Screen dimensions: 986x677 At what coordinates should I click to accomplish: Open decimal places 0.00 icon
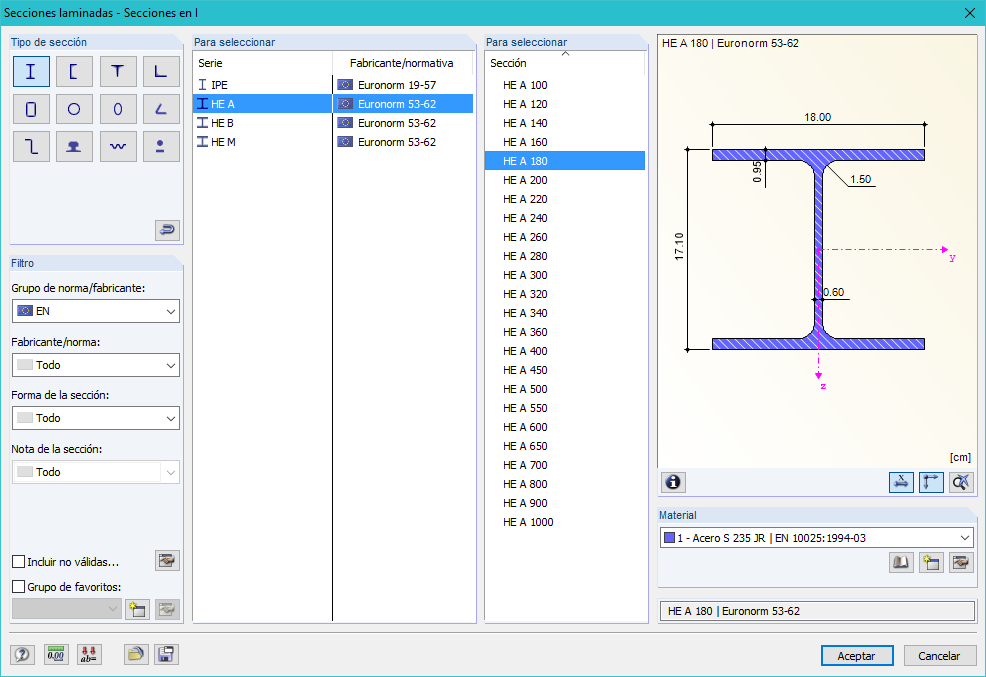[x=56, y=654]
